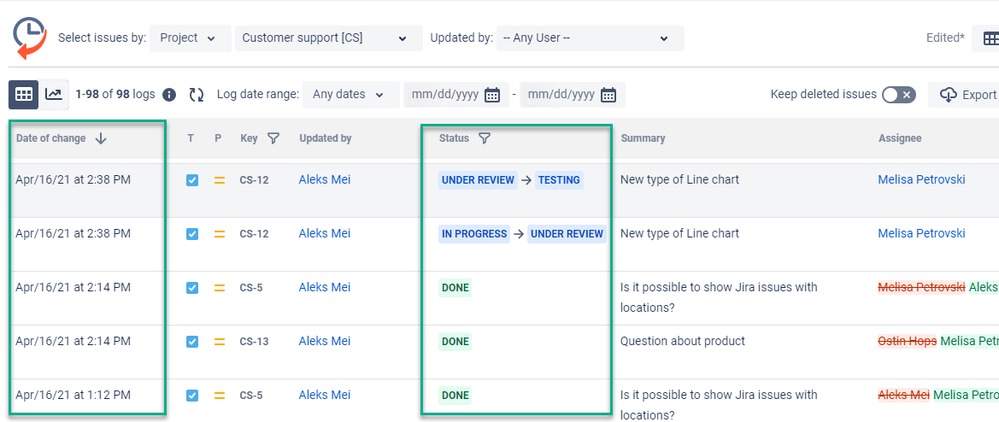Click the struck-through Ostin Hops assignee
Image resolution: width=999 pixels, height=422 pixels.
click(x=907, y=341)
